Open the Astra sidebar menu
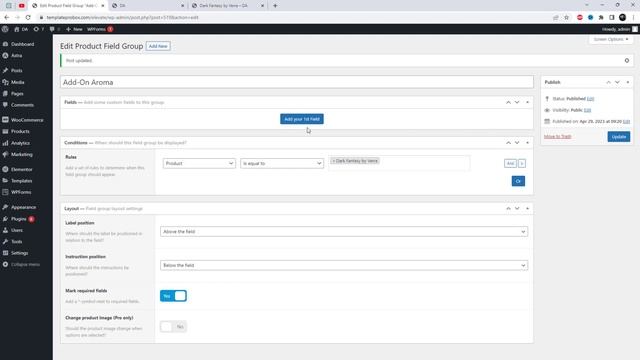The width and height of the screenshot is (640, 360). 17,56
